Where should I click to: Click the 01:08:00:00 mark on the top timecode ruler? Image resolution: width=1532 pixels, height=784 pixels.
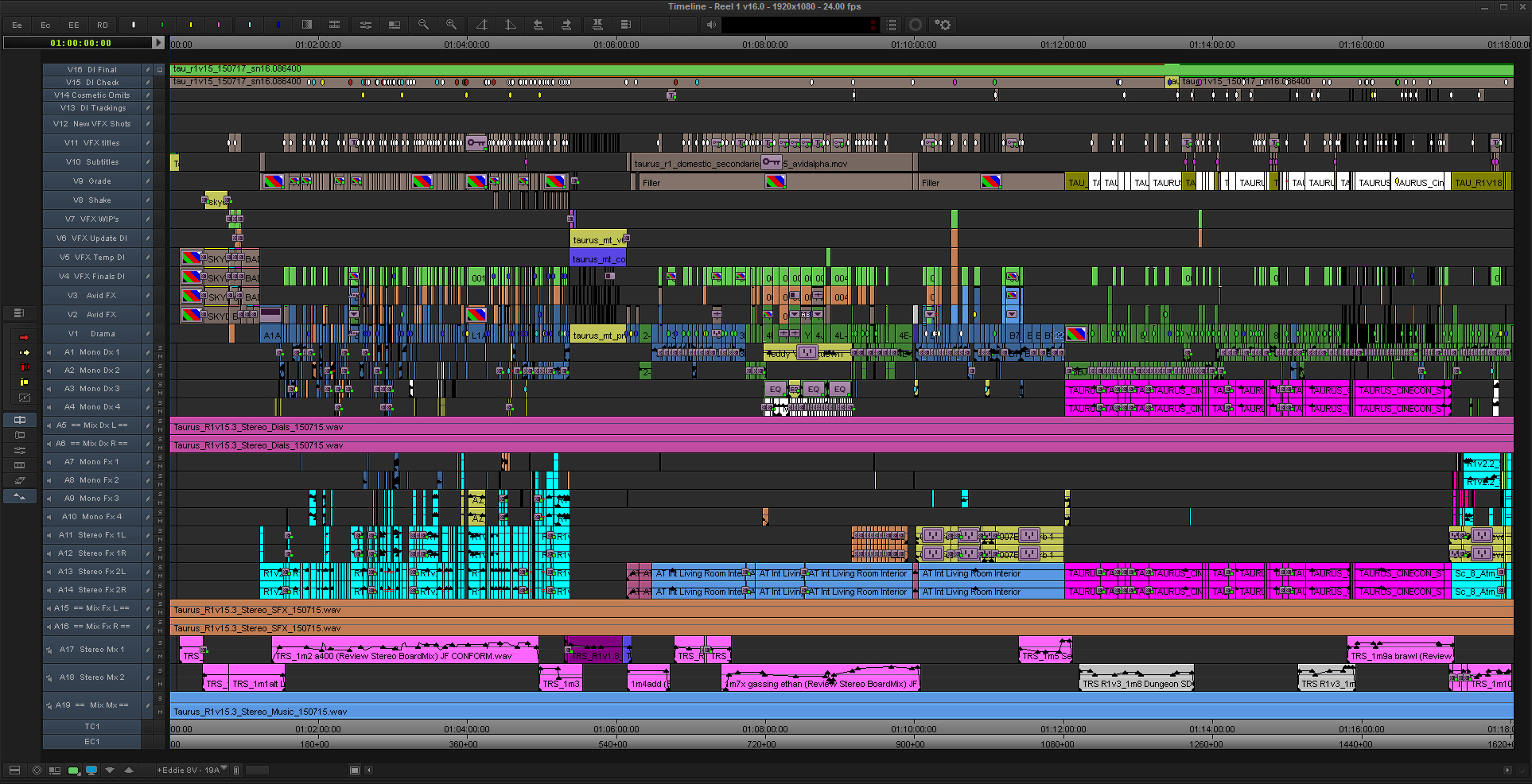tap(764, 45)
